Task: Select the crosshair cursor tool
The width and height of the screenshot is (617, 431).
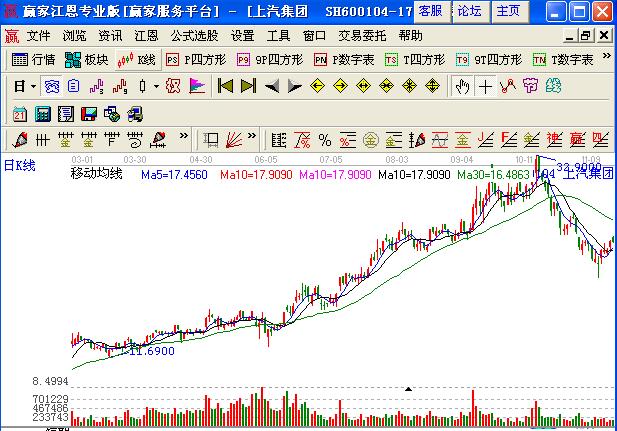Action: tap(485, 86)
